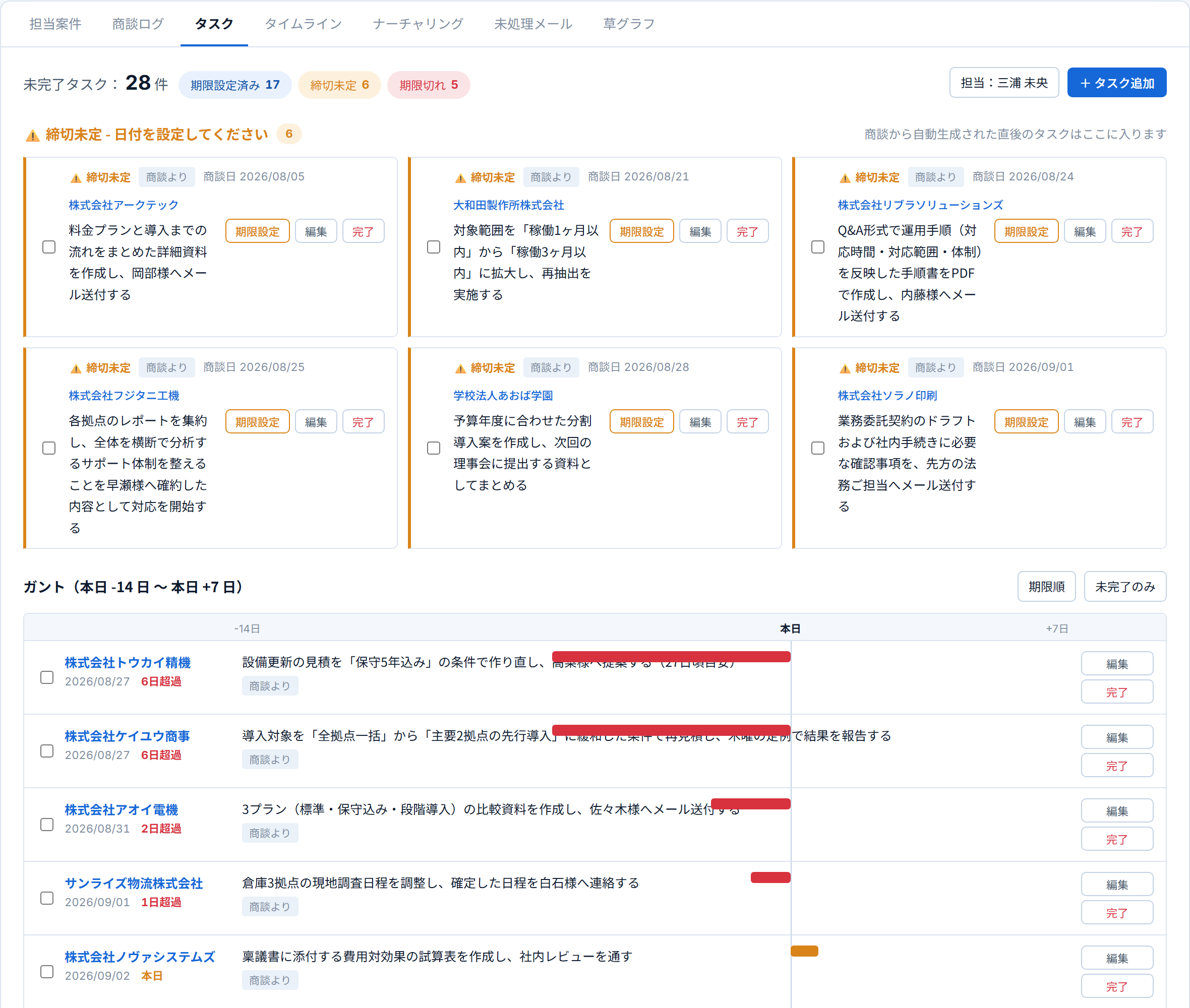Switch to the 担当案件 tab

click(x=55, y=23)
